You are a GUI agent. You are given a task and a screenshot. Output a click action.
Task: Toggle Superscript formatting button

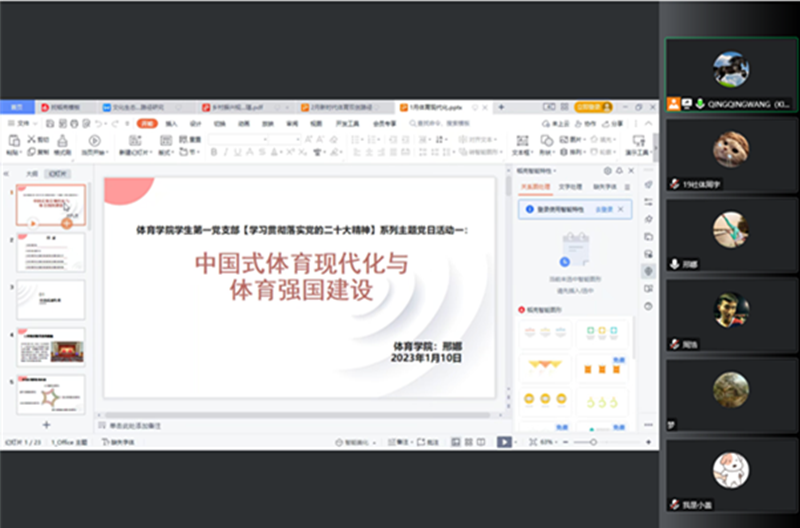pos(290,152)
